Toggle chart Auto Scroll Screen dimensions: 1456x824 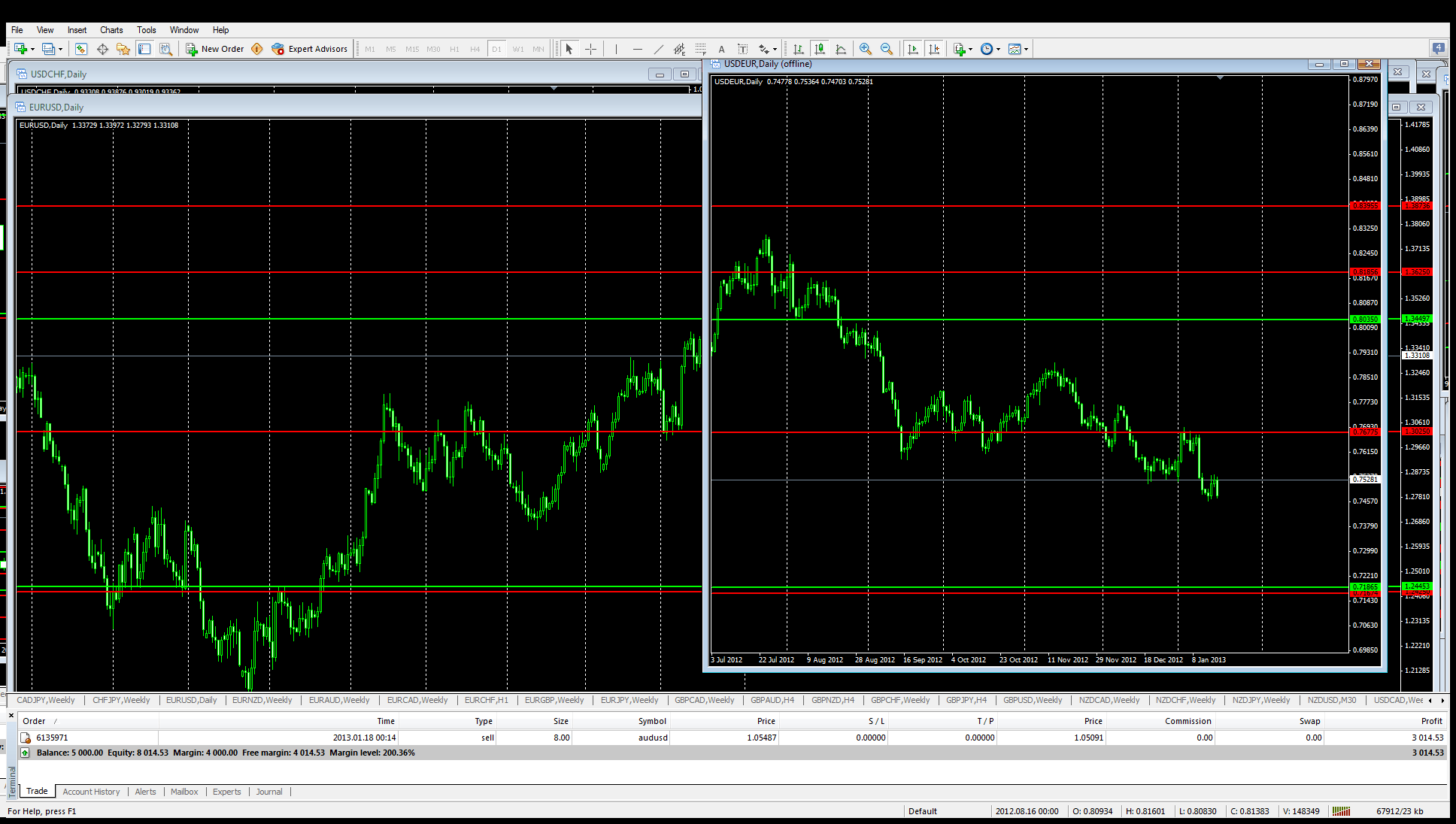(913, 49)
